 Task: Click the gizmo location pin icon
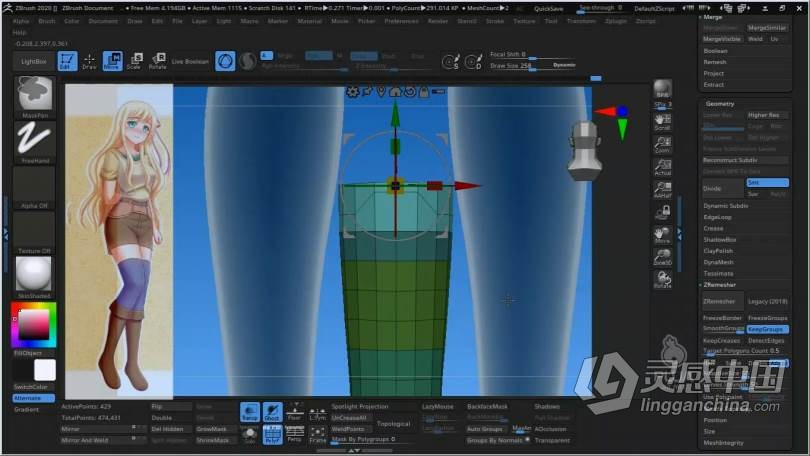pyautogui.click(x=381, y=91)
